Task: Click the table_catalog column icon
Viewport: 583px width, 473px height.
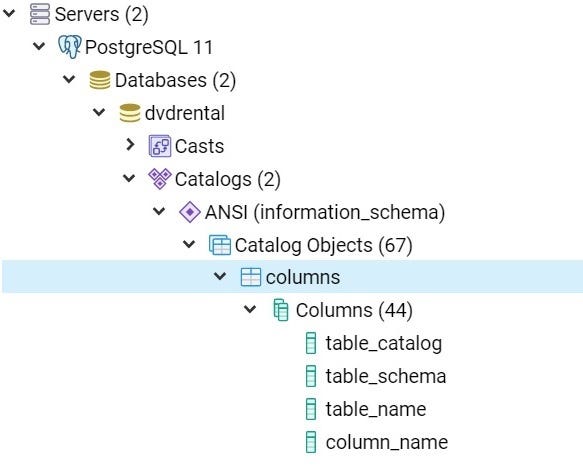Action: click(311, 343)
